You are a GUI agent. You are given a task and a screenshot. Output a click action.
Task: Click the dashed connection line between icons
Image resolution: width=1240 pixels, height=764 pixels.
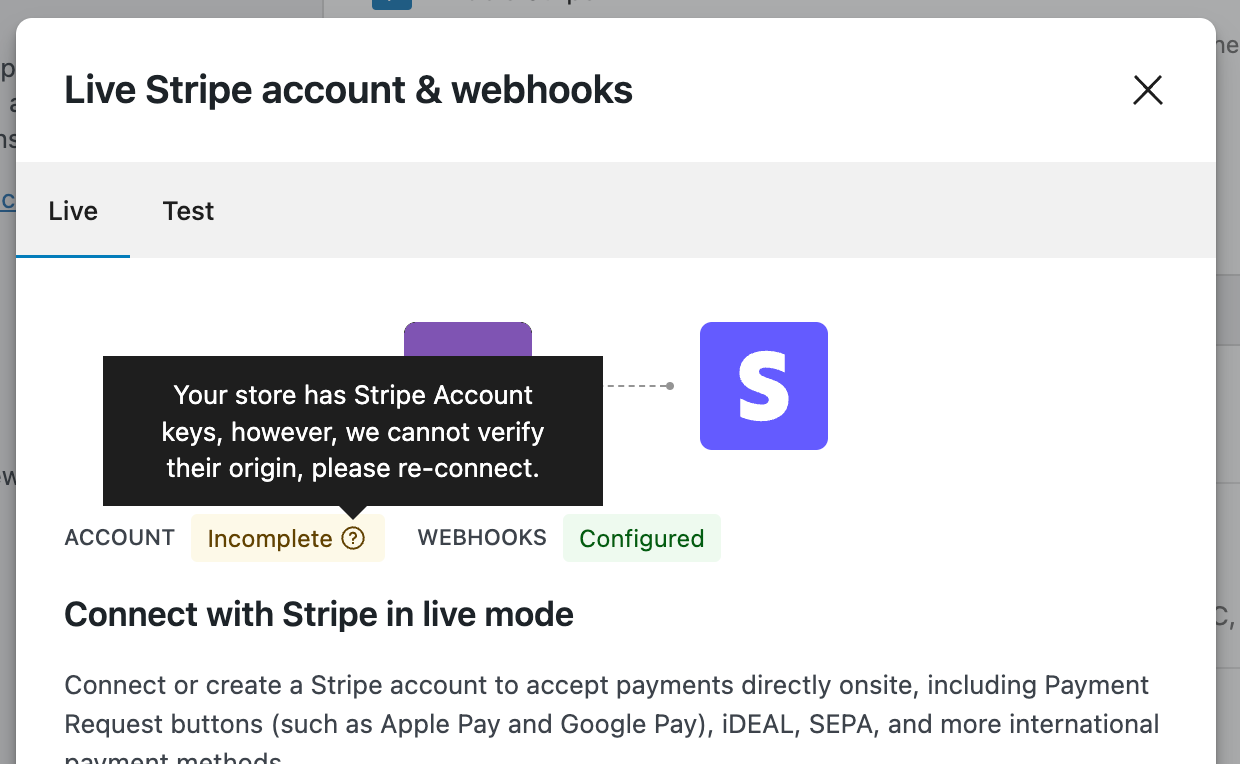[x=635, y=385]
